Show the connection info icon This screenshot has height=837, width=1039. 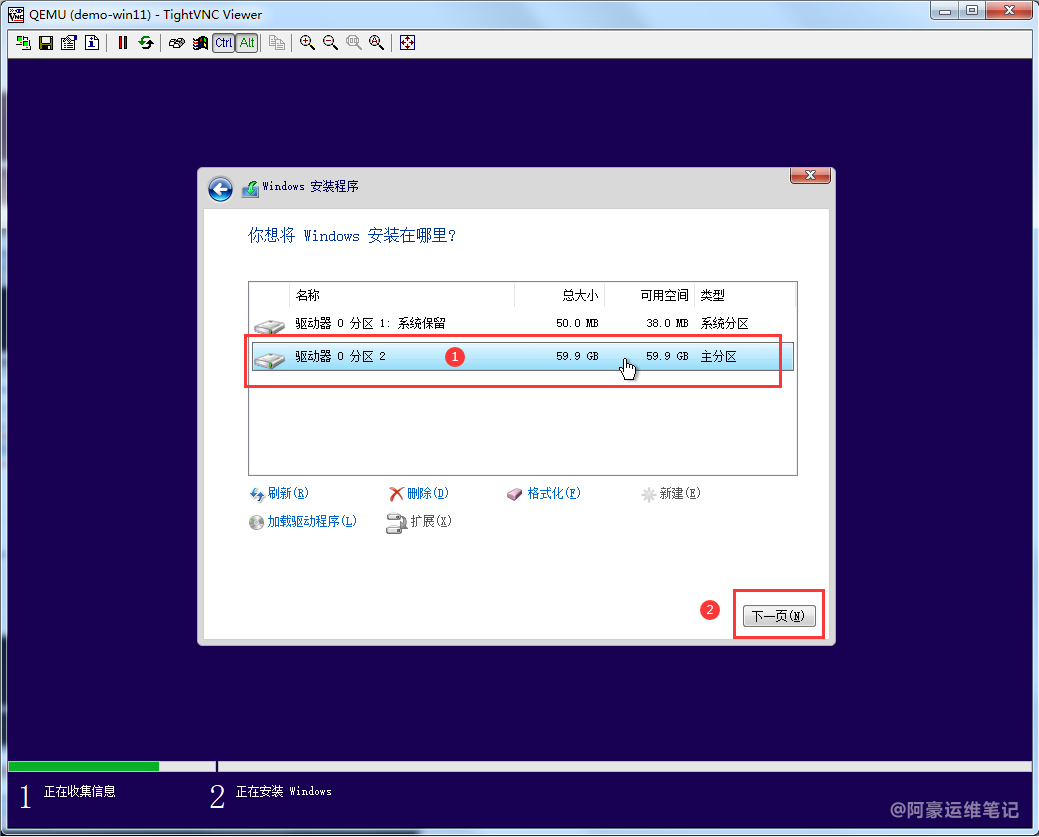[91, 43]
